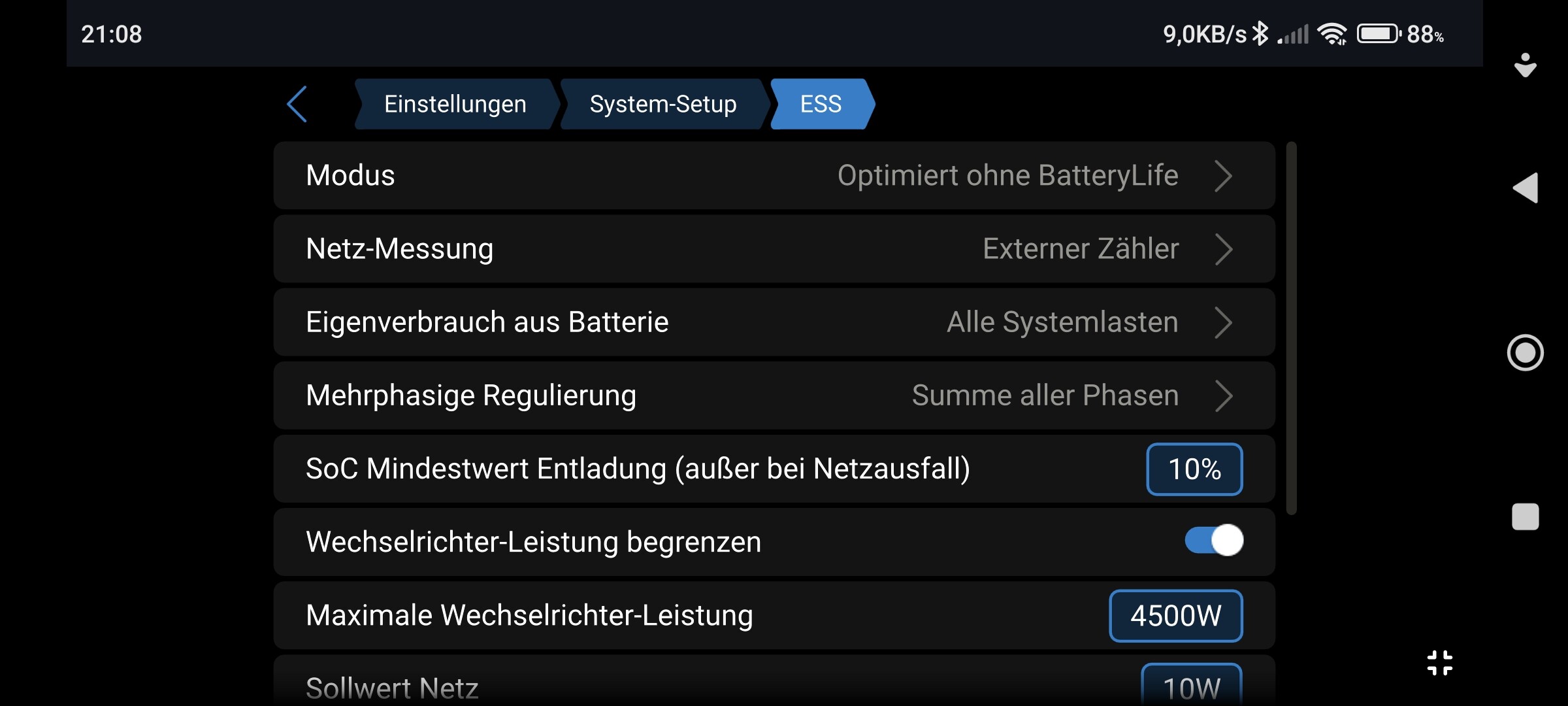The image size is (1568, 706).
Task: Tap the Wi-Fi status icon
Action: point(1332,33)
